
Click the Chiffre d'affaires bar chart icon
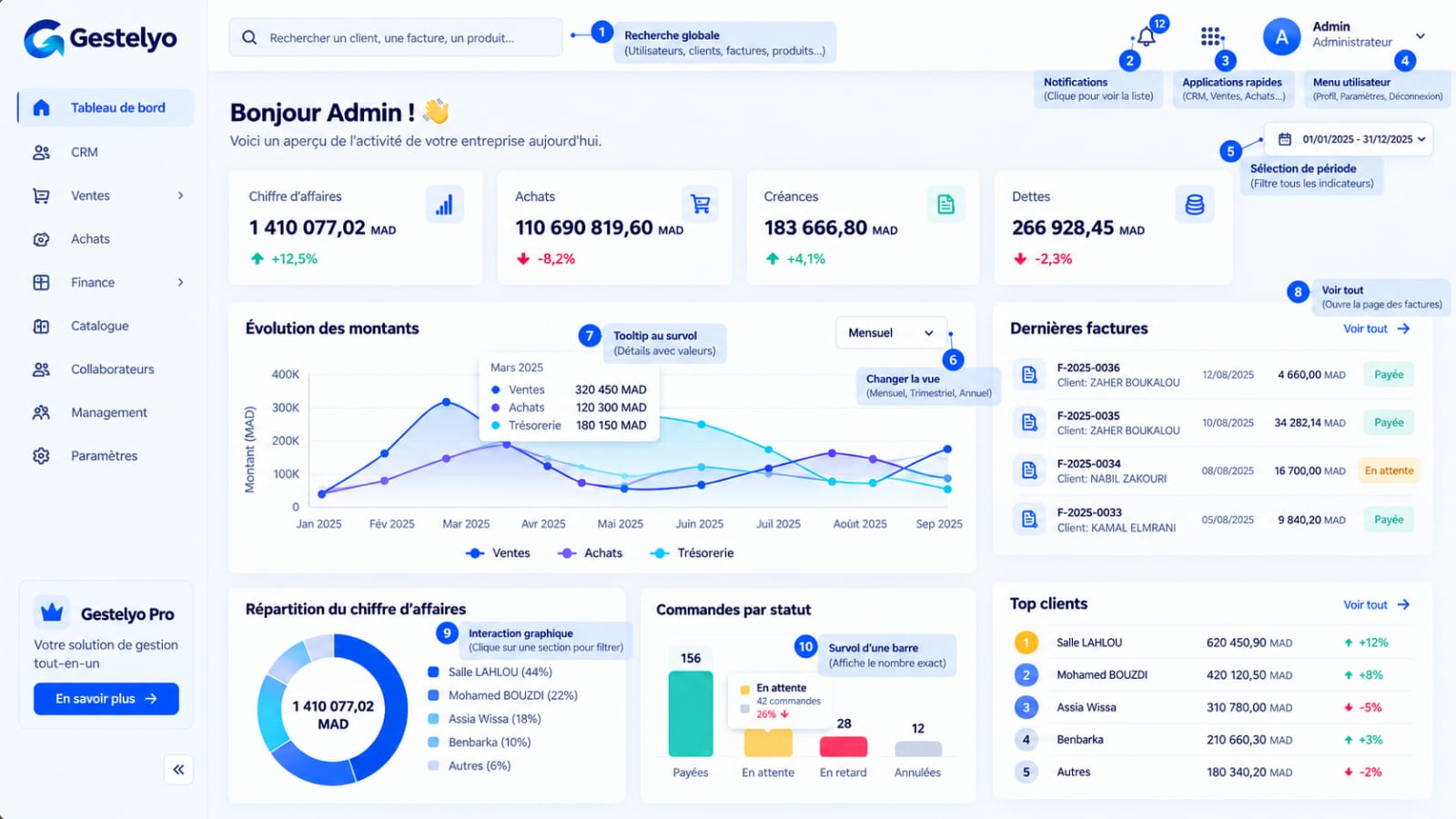pyautogui.click(x=444, y=205)
